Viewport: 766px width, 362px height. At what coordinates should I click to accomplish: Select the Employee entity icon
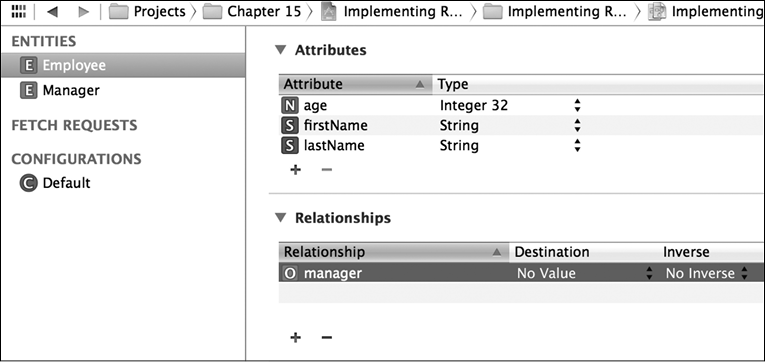(29, 65)
